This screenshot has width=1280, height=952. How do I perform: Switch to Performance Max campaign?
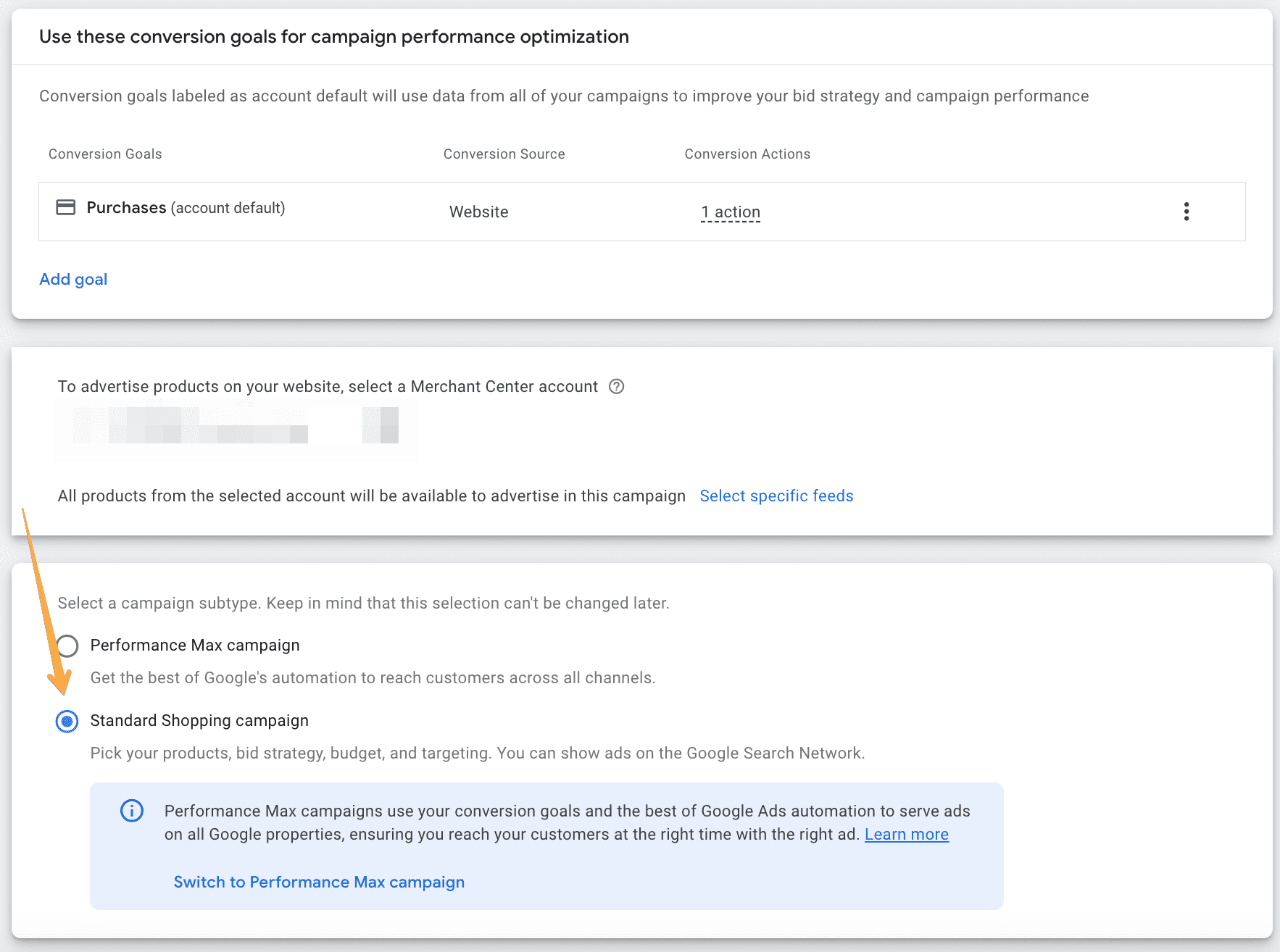[x=319, y=882]
